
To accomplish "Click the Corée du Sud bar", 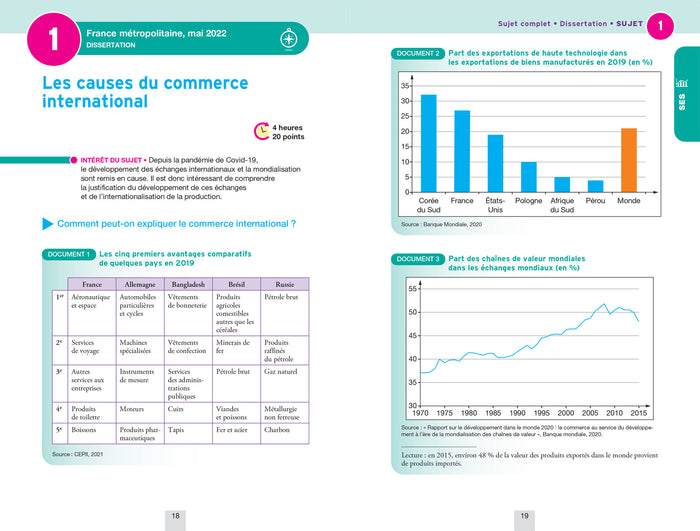I will 429,143.
